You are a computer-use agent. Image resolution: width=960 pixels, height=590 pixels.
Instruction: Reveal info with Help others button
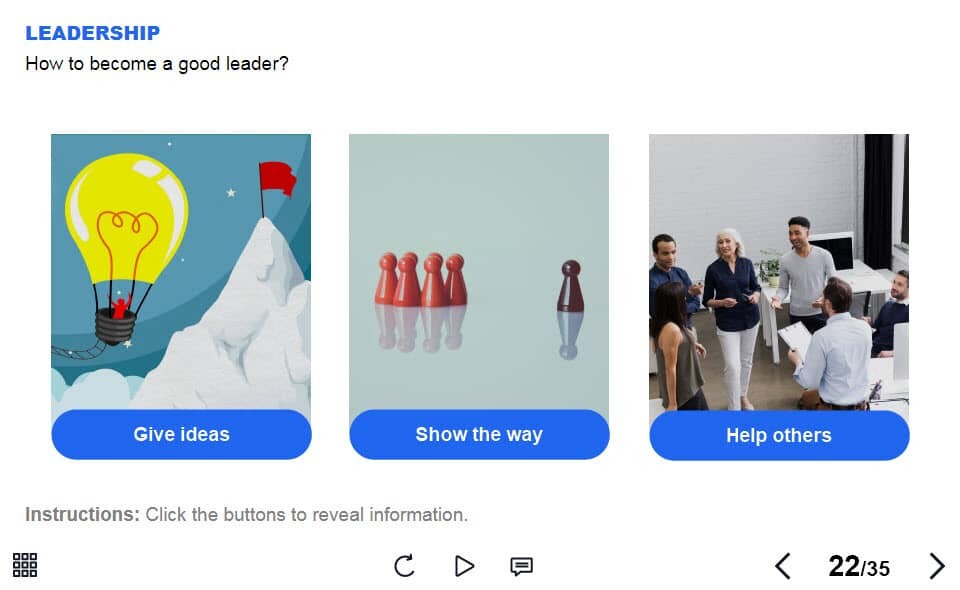(x=779, y=435)
